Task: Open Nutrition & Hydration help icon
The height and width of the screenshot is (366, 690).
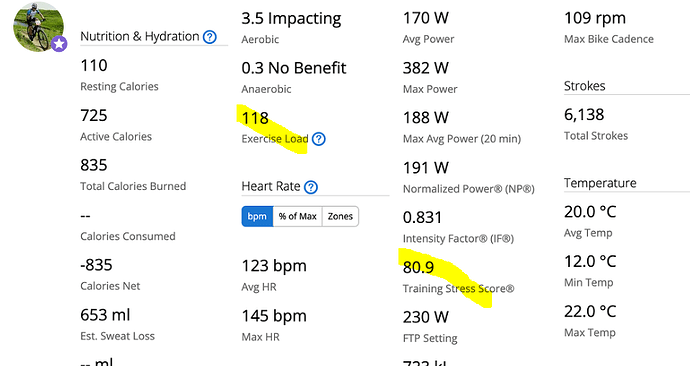Action: (210, 37)
